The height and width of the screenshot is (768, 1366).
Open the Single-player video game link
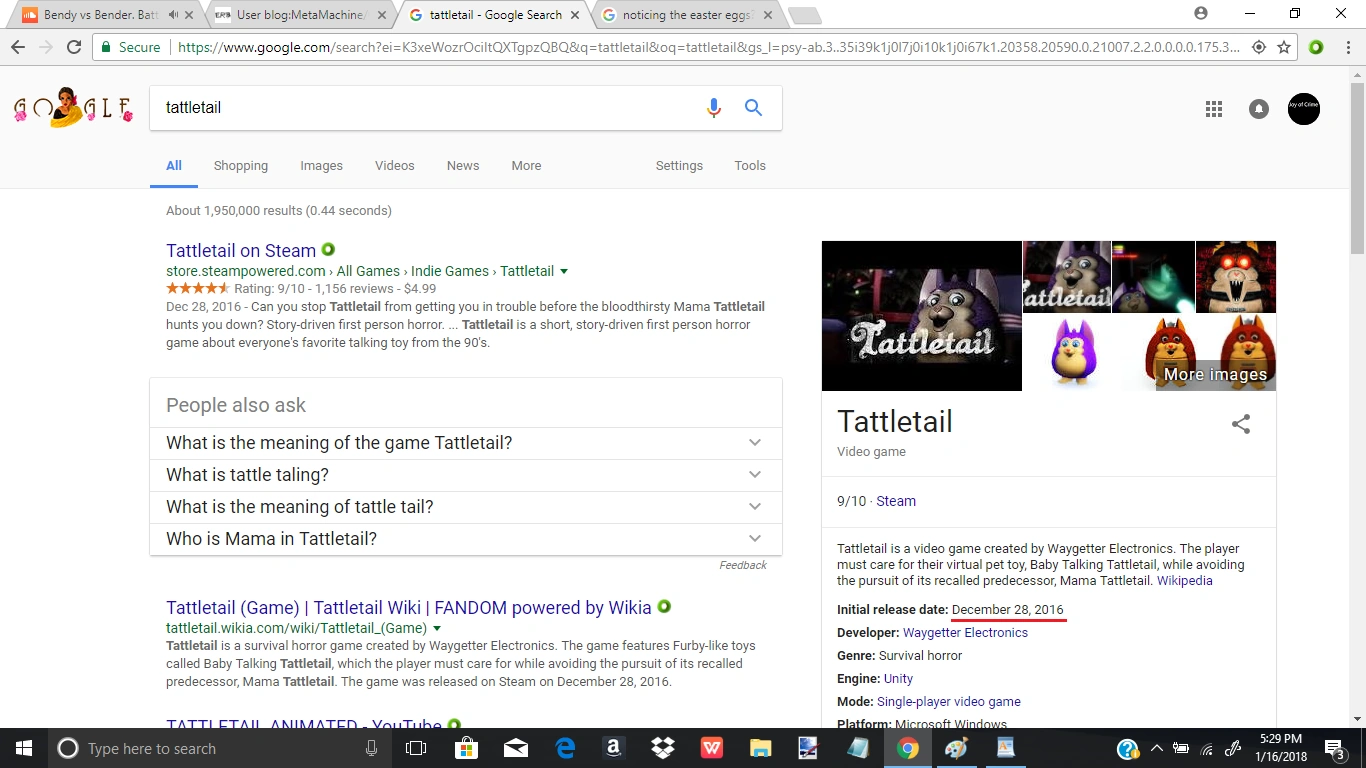[949, 702]
